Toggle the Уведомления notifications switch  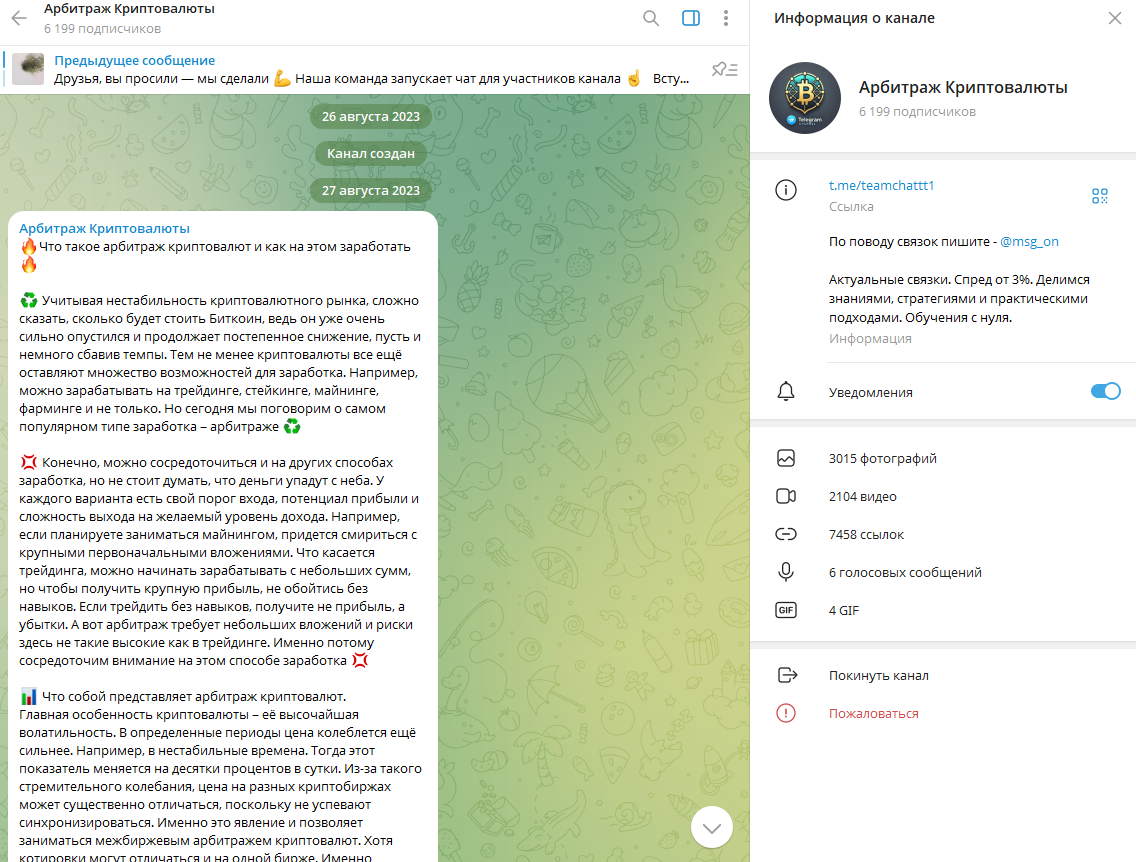[x=1106, y=391]
